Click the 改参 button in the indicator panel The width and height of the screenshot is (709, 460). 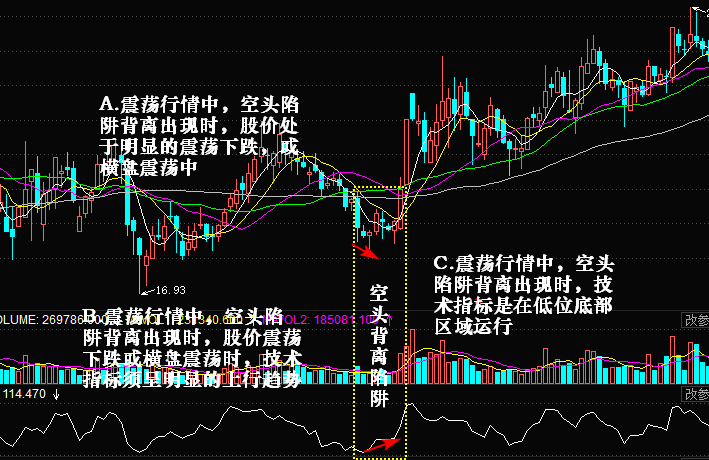tap(694, 396)
